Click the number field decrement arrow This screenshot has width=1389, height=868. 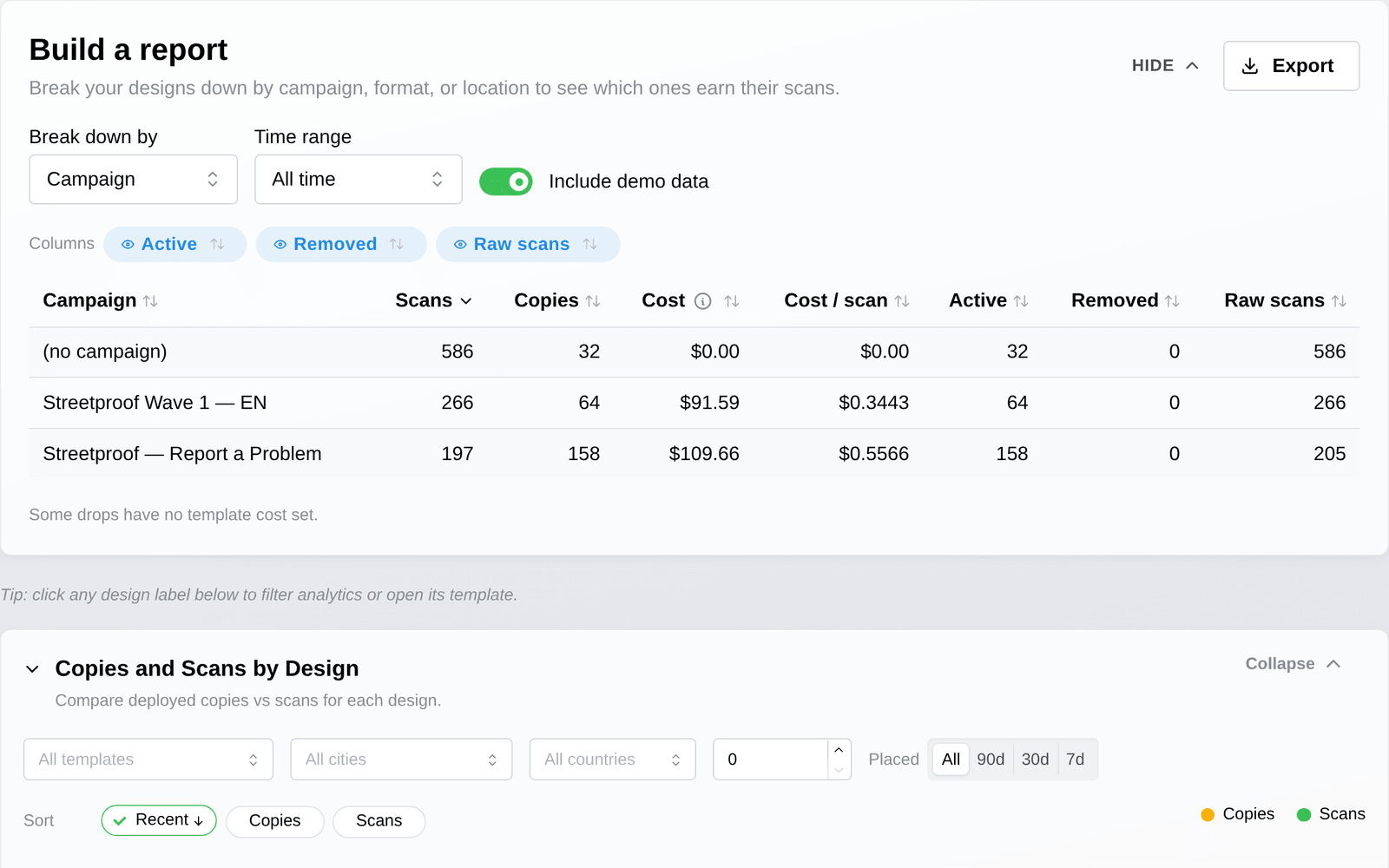click(x=839, y=770)
